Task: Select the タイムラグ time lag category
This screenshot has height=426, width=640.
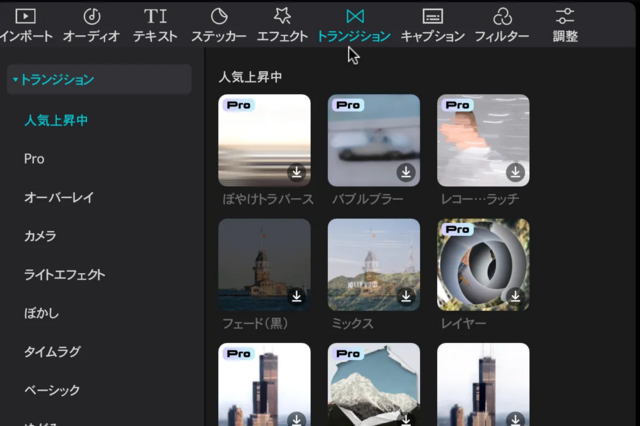Action: tap(53, 352)
